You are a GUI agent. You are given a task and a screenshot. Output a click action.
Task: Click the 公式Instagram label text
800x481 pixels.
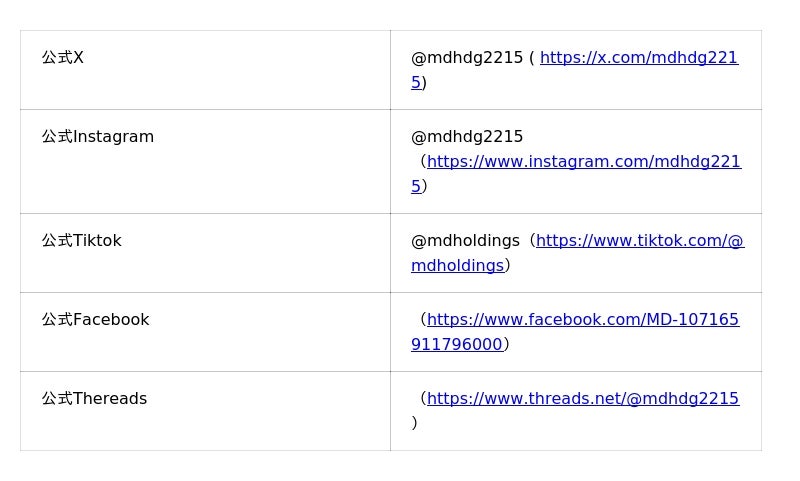pyautogui.click(x=98, y=137)
